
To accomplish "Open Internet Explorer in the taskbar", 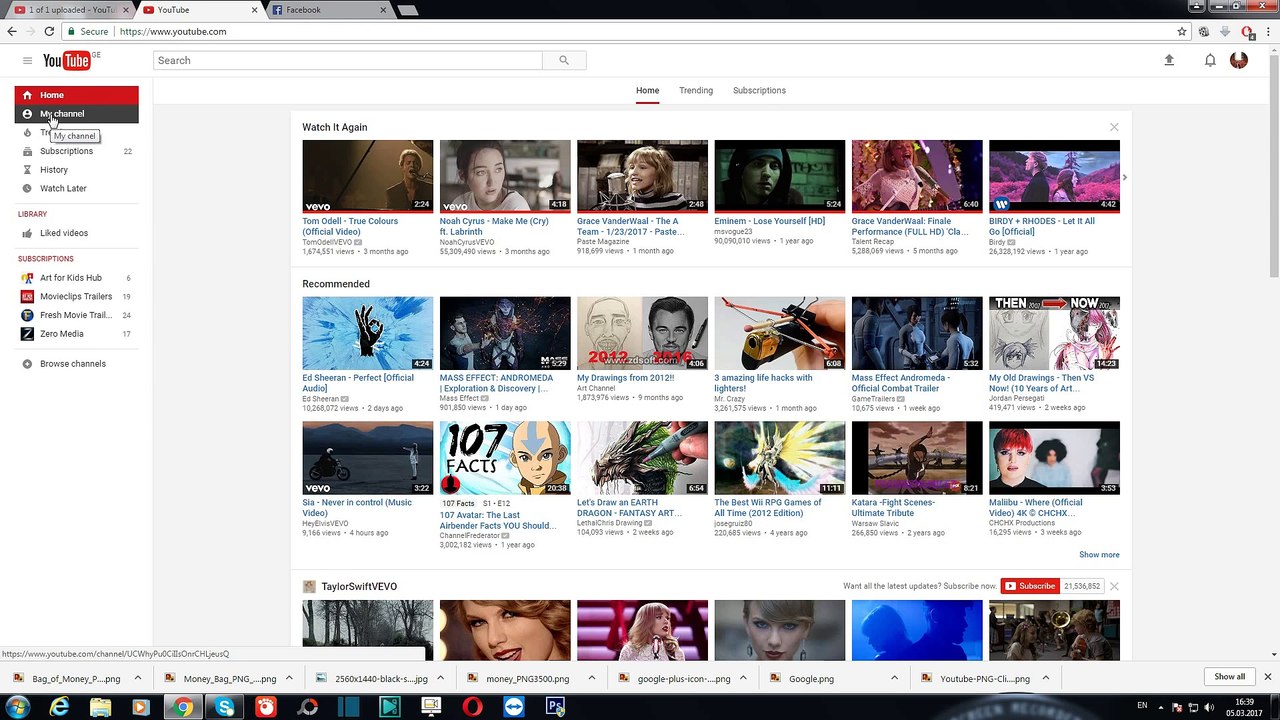I will 60,707.
